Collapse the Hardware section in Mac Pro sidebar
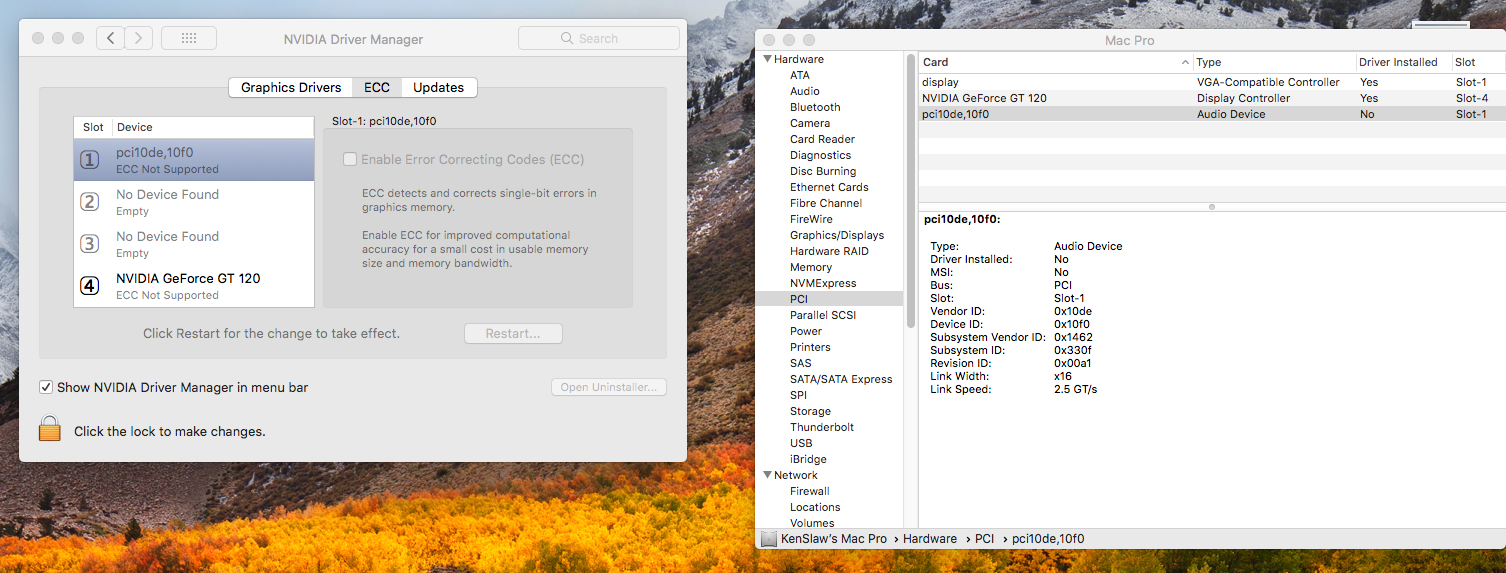This screenshot has height=573, width=1506. [767, 59]
